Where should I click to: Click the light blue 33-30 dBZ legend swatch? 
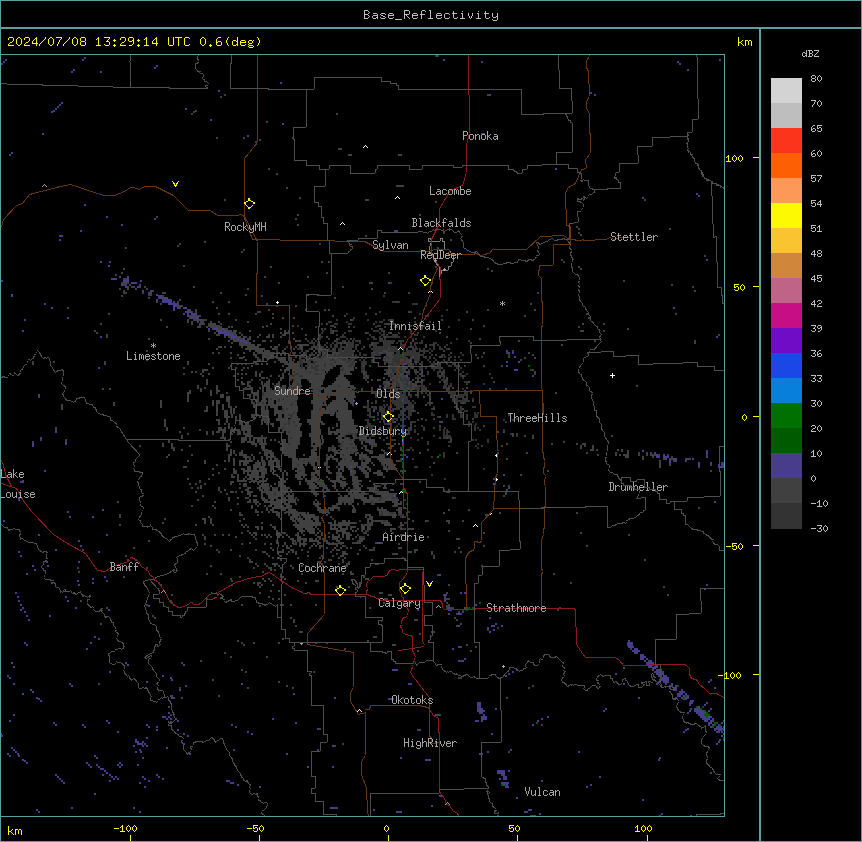(786, 391)
